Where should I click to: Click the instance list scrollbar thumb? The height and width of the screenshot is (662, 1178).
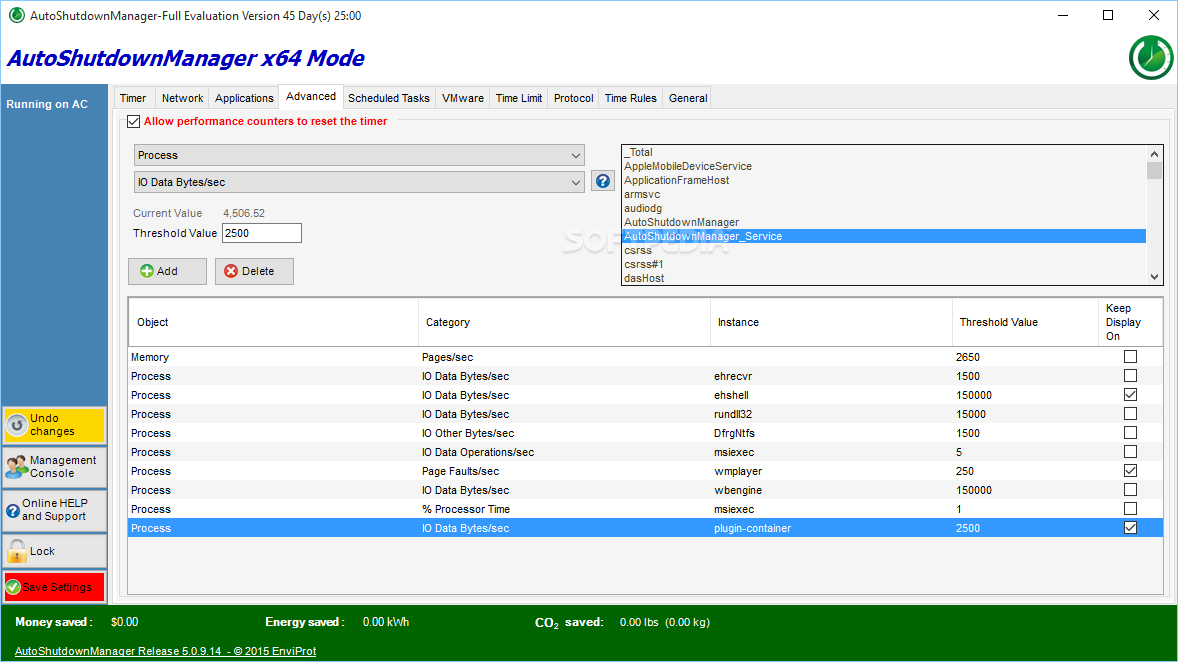click(x=1154, y=170)
